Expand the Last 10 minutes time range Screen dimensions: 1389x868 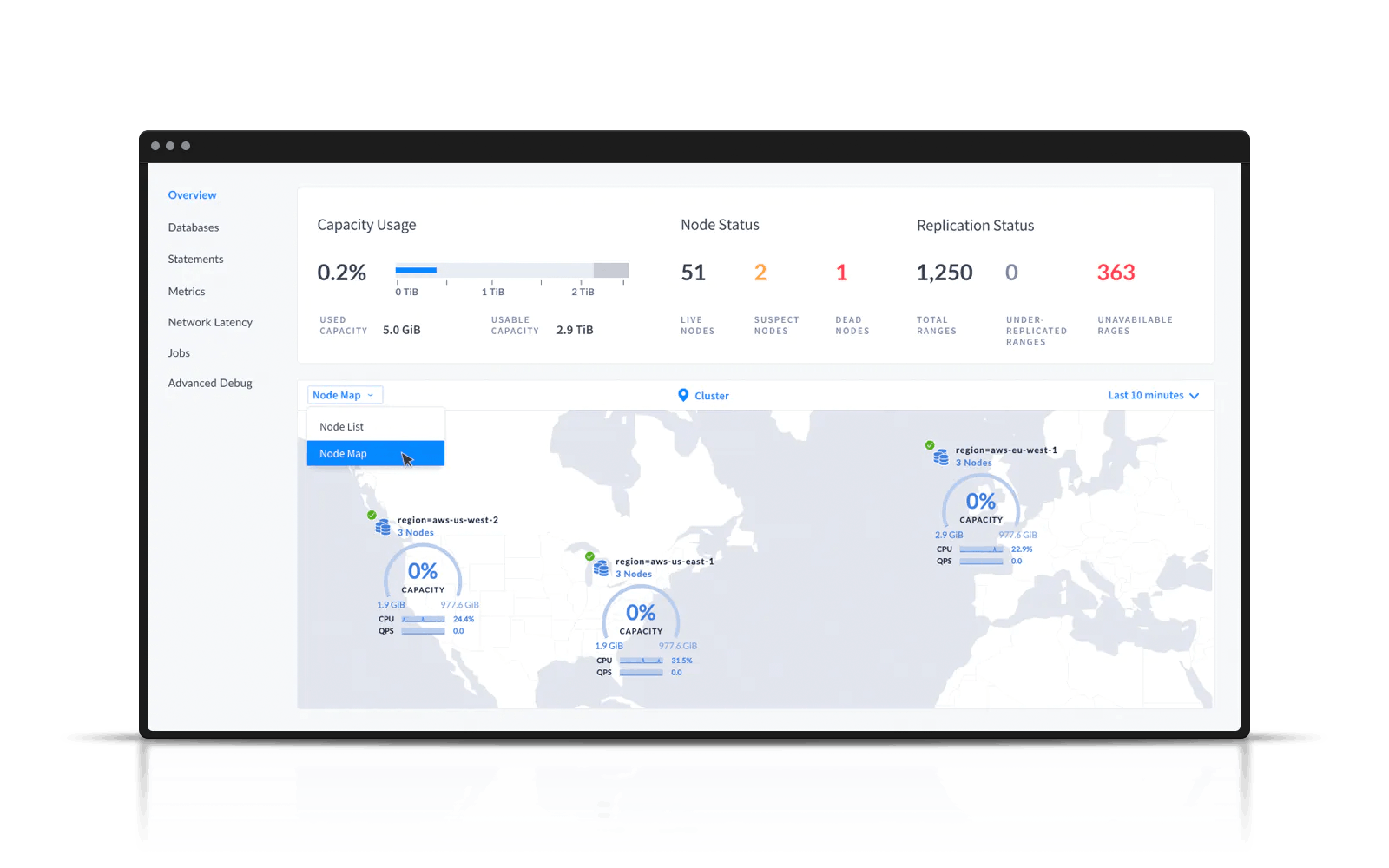tap(1153, 396)
